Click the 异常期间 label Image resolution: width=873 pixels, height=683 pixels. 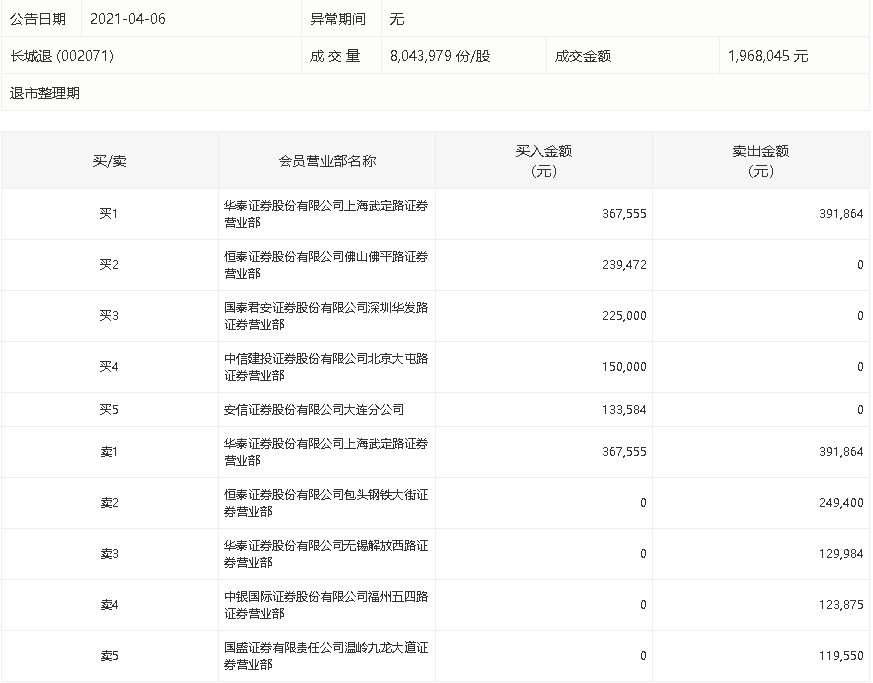click(x=337, y=19)
